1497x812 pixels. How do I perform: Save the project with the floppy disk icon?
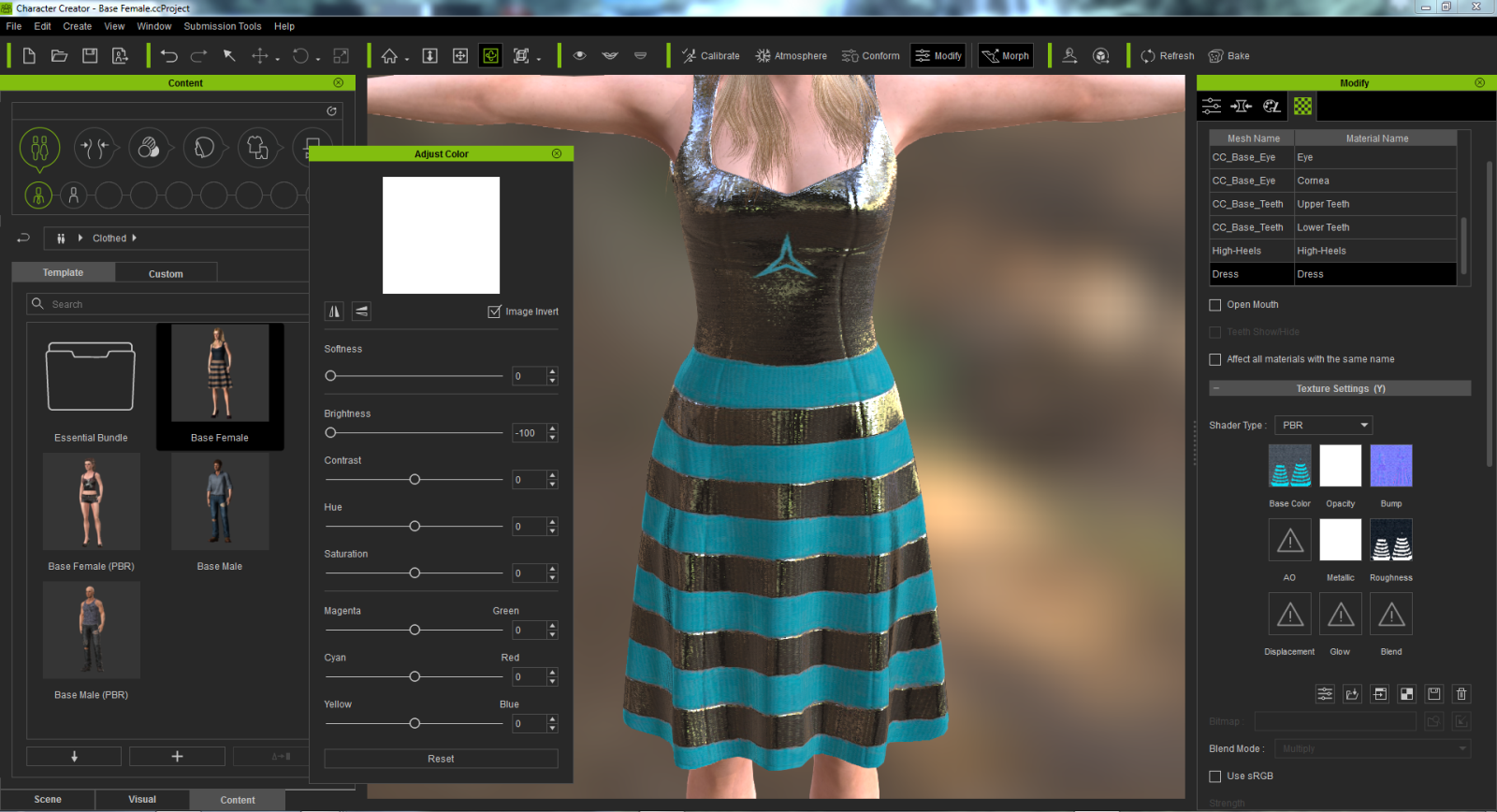point(90,56)
